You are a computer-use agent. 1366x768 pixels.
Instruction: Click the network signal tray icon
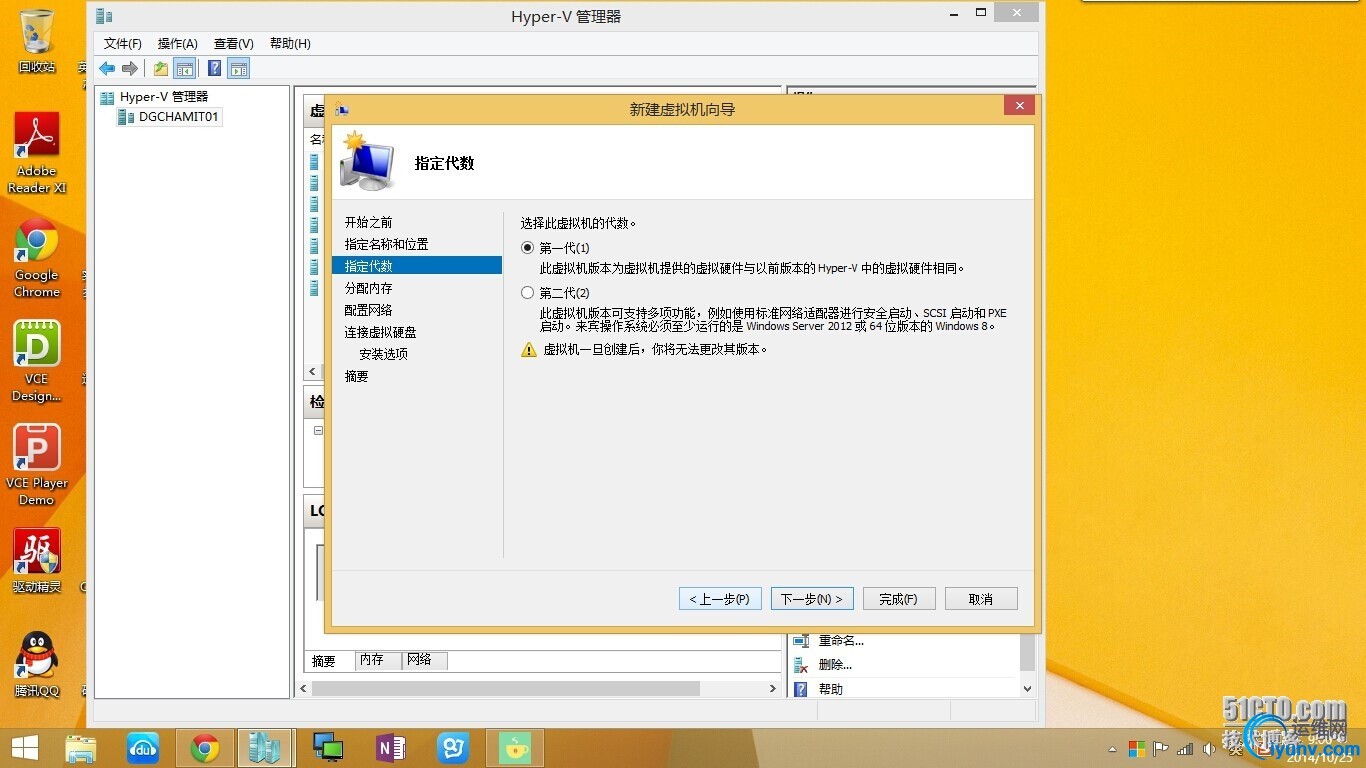point(1185,748)
